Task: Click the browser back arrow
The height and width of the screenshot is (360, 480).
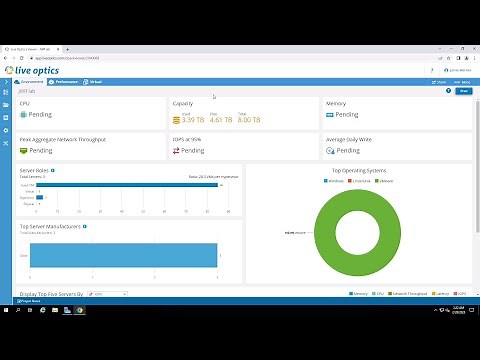Action: [x=5, y=58]
